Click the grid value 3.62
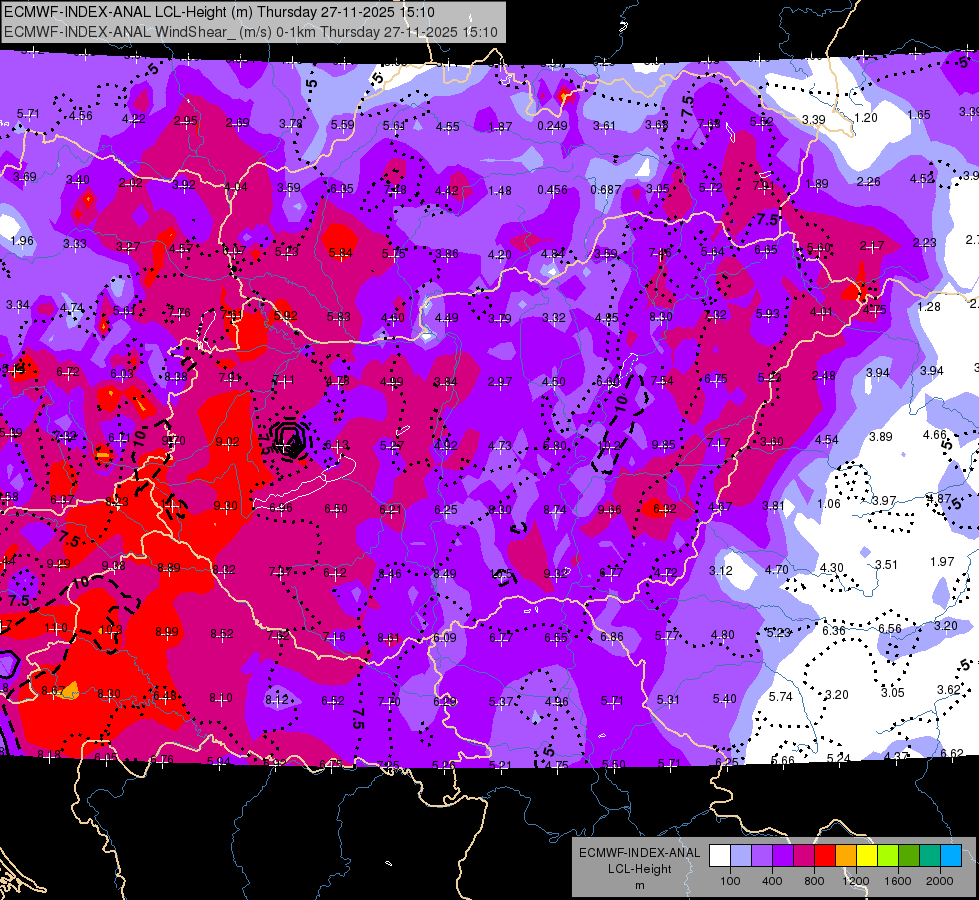This screenshot has width=979, height=900. [949, 690]
